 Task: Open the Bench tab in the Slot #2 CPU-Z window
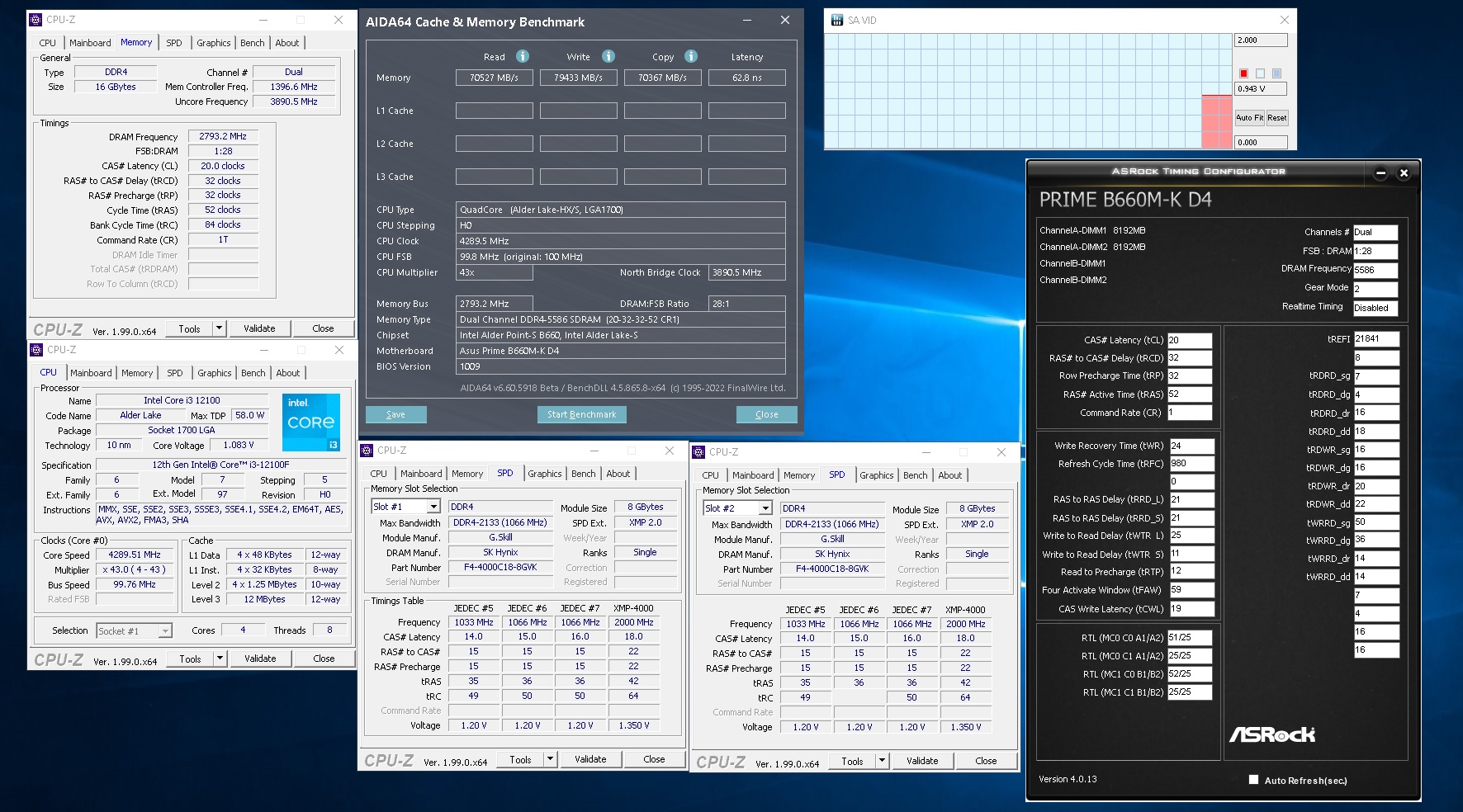pos(916,475)
